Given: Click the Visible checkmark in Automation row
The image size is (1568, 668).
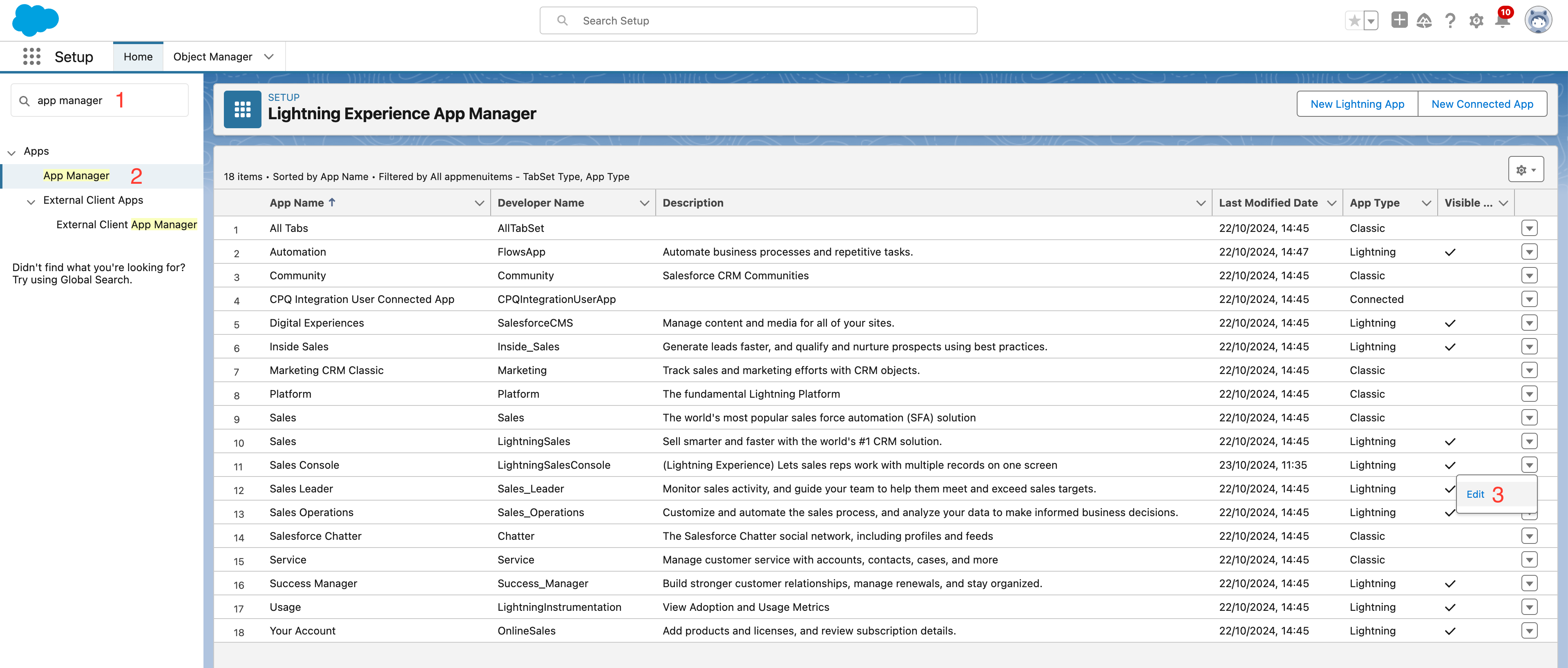Looking at the screenshot, I should [1450, 252].
